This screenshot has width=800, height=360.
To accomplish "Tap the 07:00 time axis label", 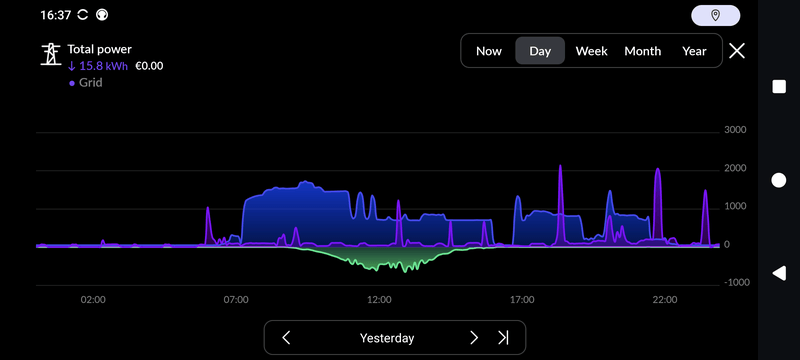I will 236,300.
